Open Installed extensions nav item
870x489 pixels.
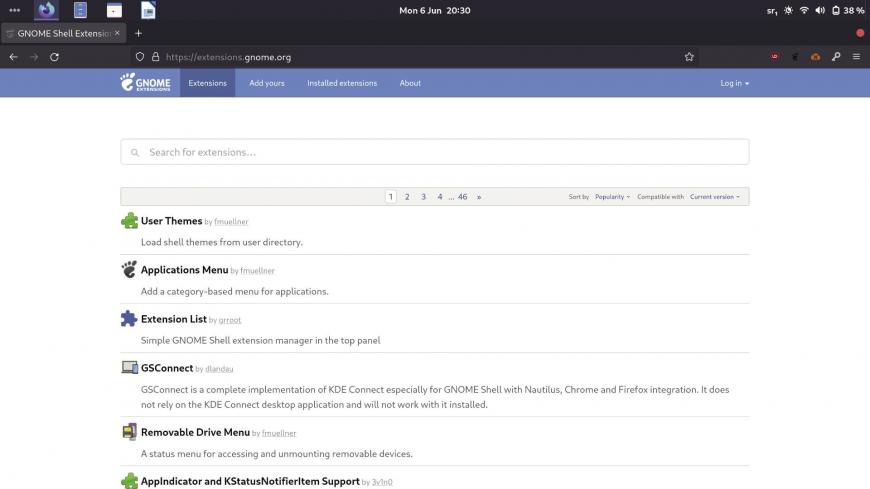tap(342, 83)
